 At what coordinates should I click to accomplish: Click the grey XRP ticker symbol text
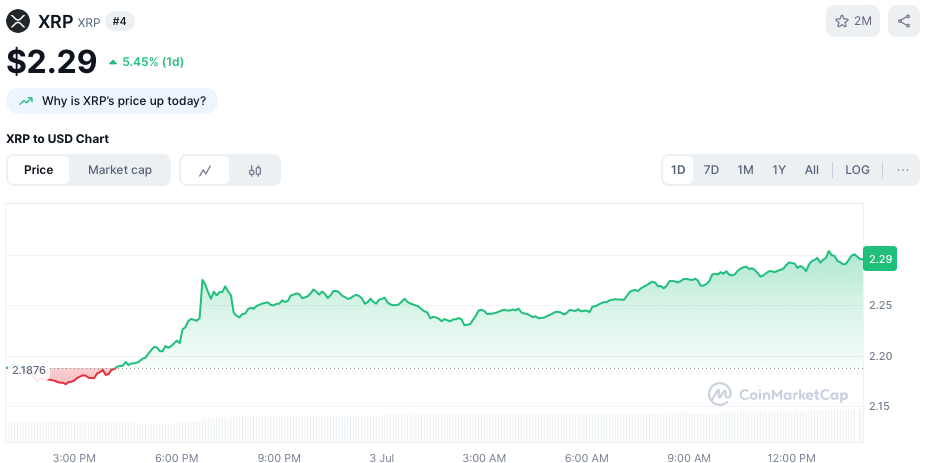pyautogui.click(x=89, y=23)
